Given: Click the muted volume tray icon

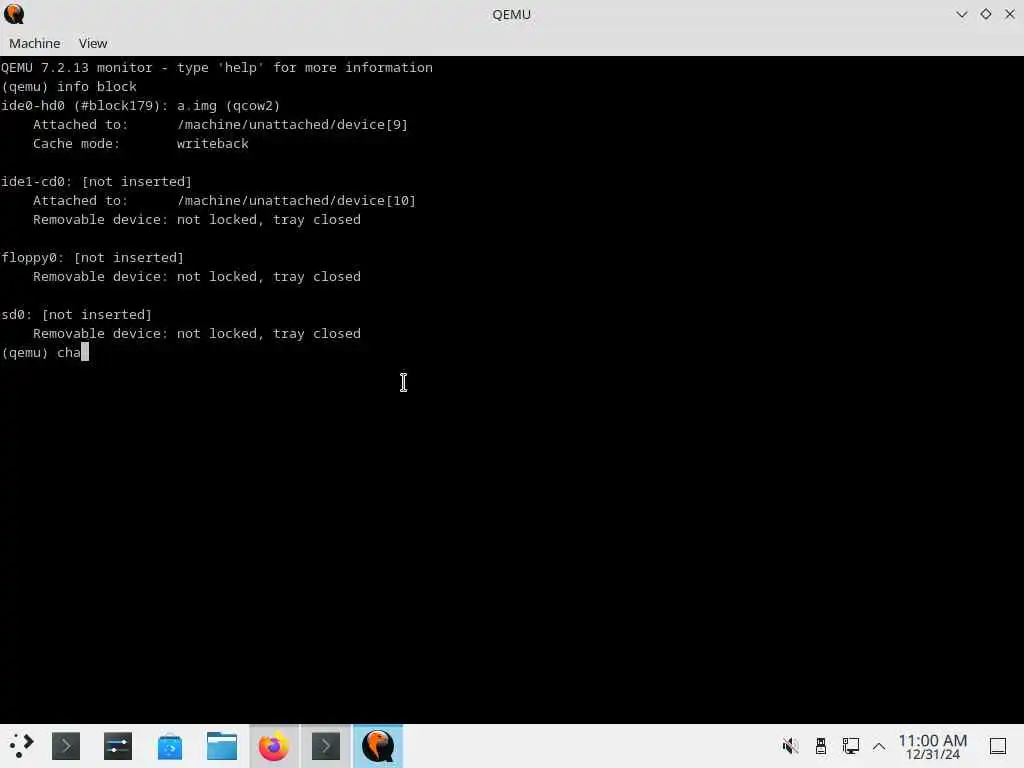Looking at the screenshot, I should 790,746.
